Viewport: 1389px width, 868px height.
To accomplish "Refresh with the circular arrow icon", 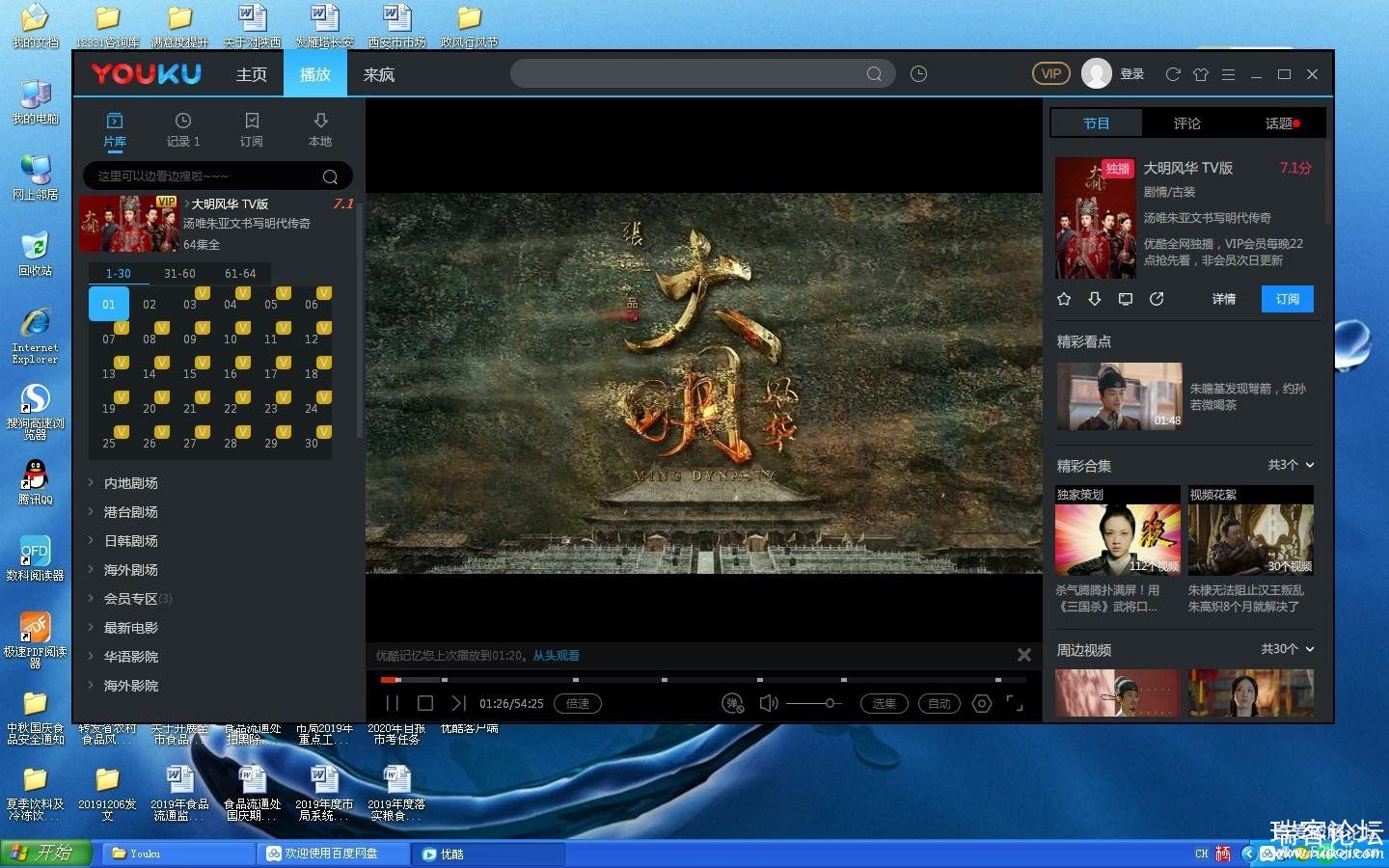I will tap(1173, 74).
